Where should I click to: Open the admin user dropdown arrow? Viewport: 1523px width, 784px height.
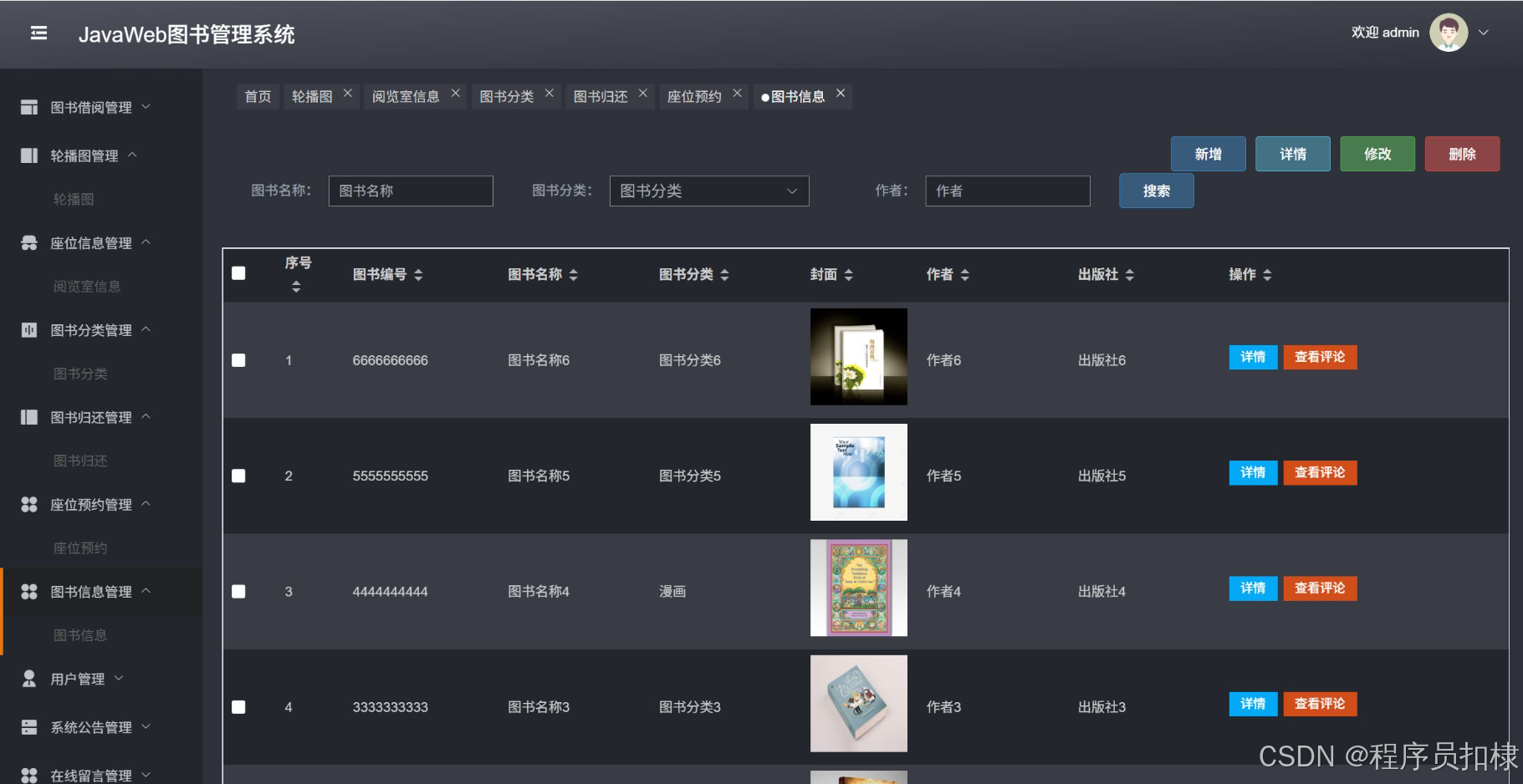point(1484,33)
